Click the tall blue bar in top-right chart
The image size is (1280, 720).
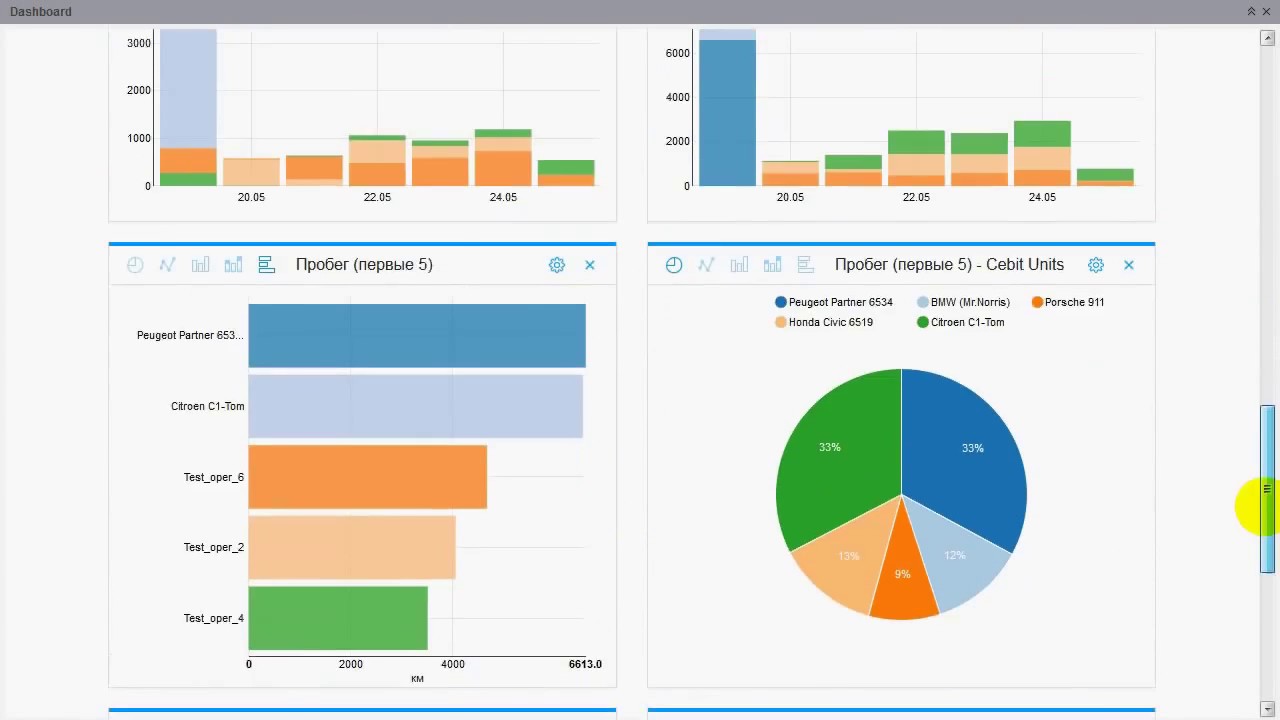point(727,113)
